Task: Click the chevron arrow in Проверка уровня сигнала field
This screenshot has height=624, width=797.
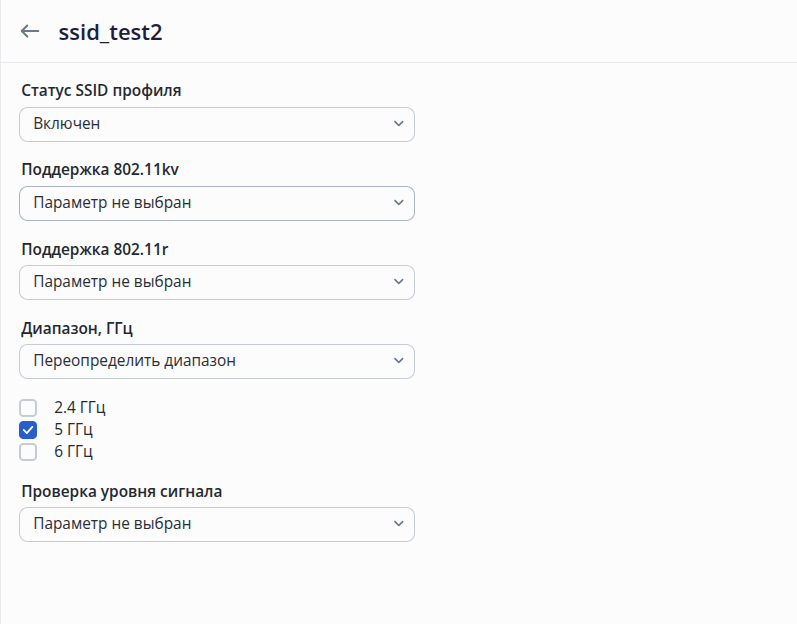Action: (398, 523)
